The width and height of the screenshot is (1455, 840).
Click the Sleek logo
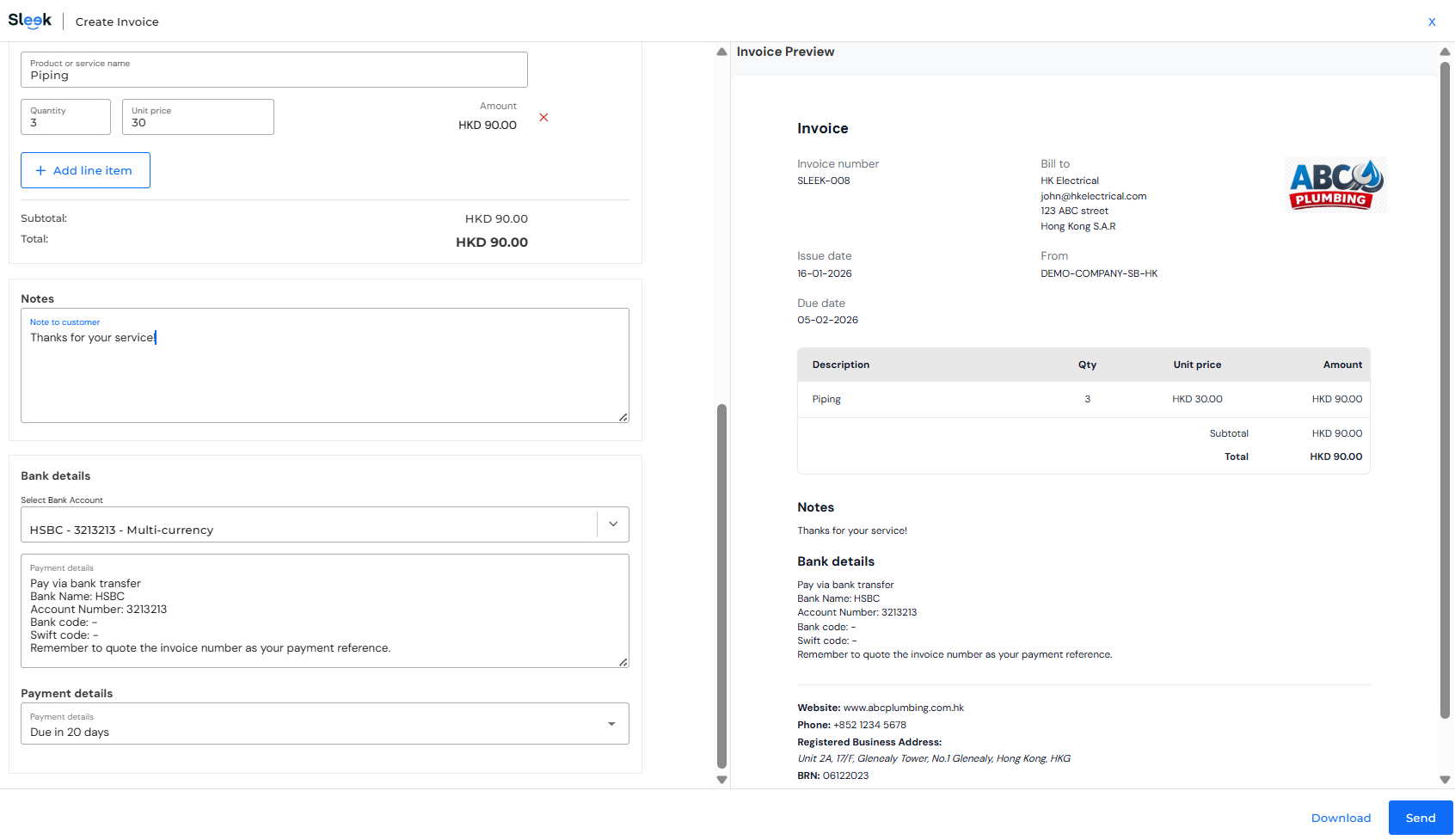tap(30, 20)
